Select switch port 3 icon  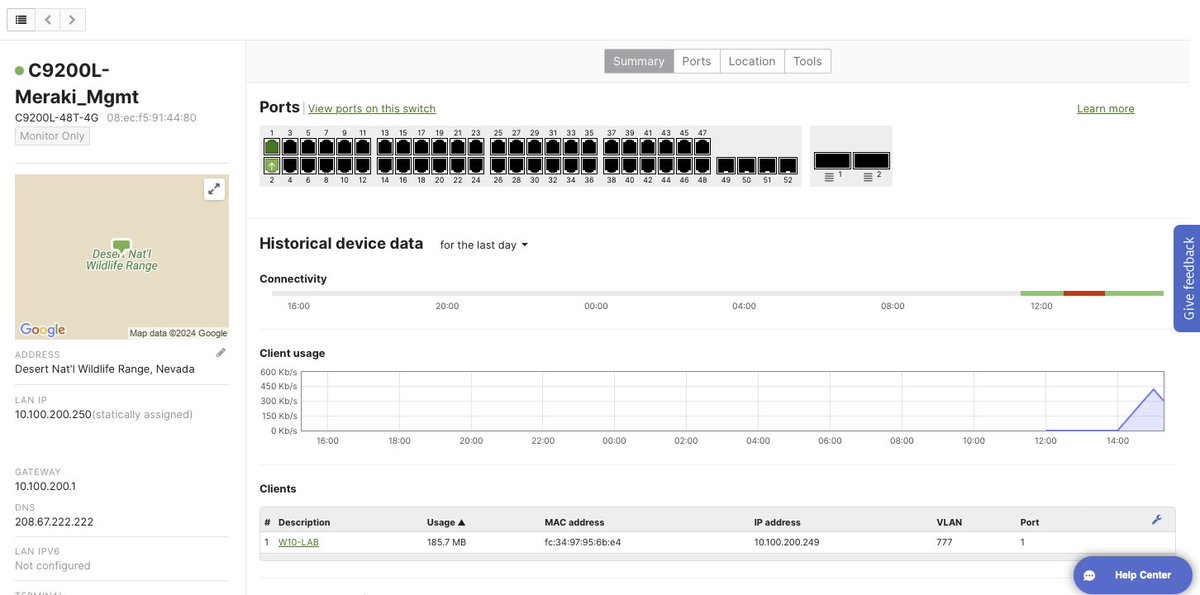click(x=290, y=146)
